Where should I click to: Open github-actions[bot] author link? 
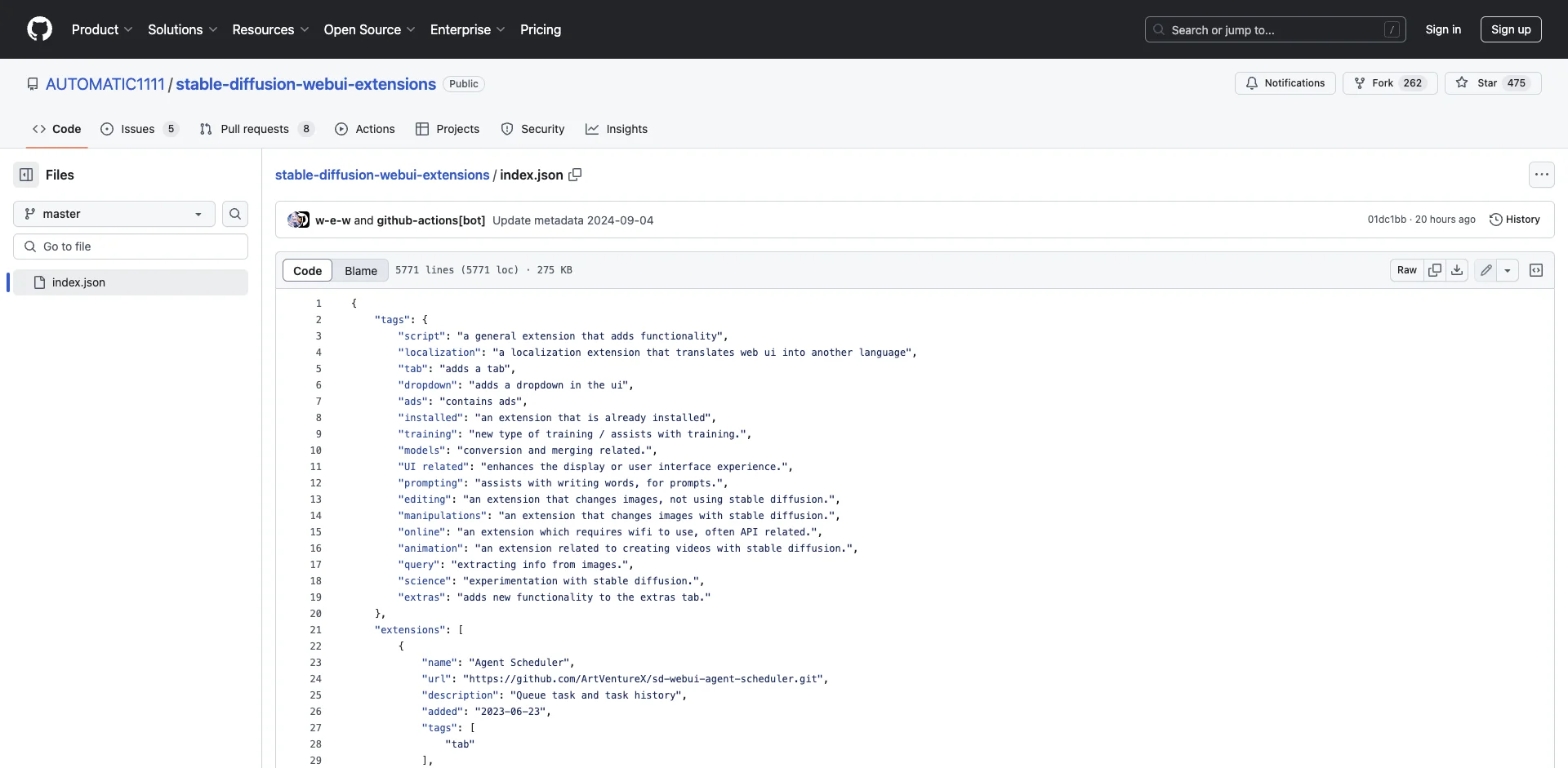tap(431, 220)
